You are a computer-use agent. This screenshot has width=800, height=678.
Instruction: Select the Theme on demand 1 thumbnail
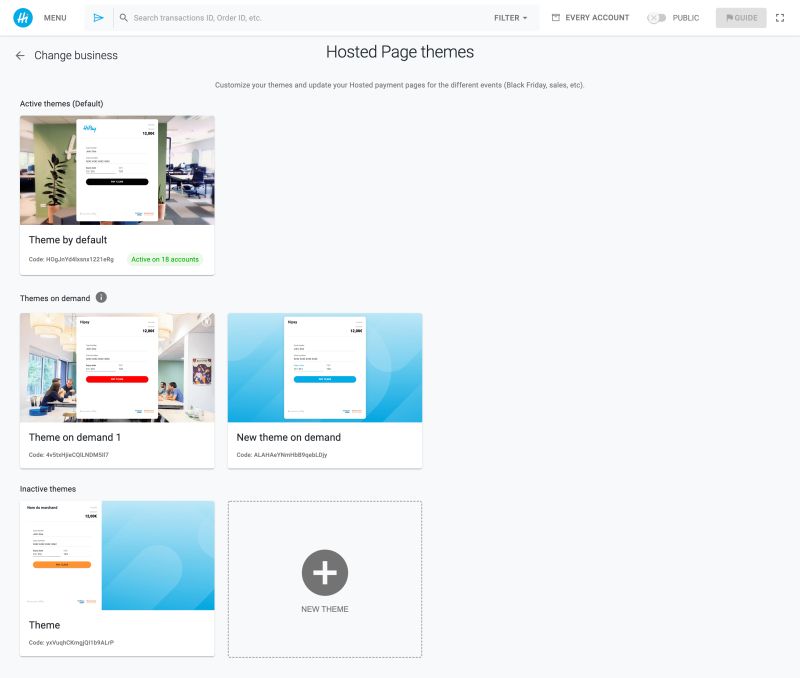point(117,367)
